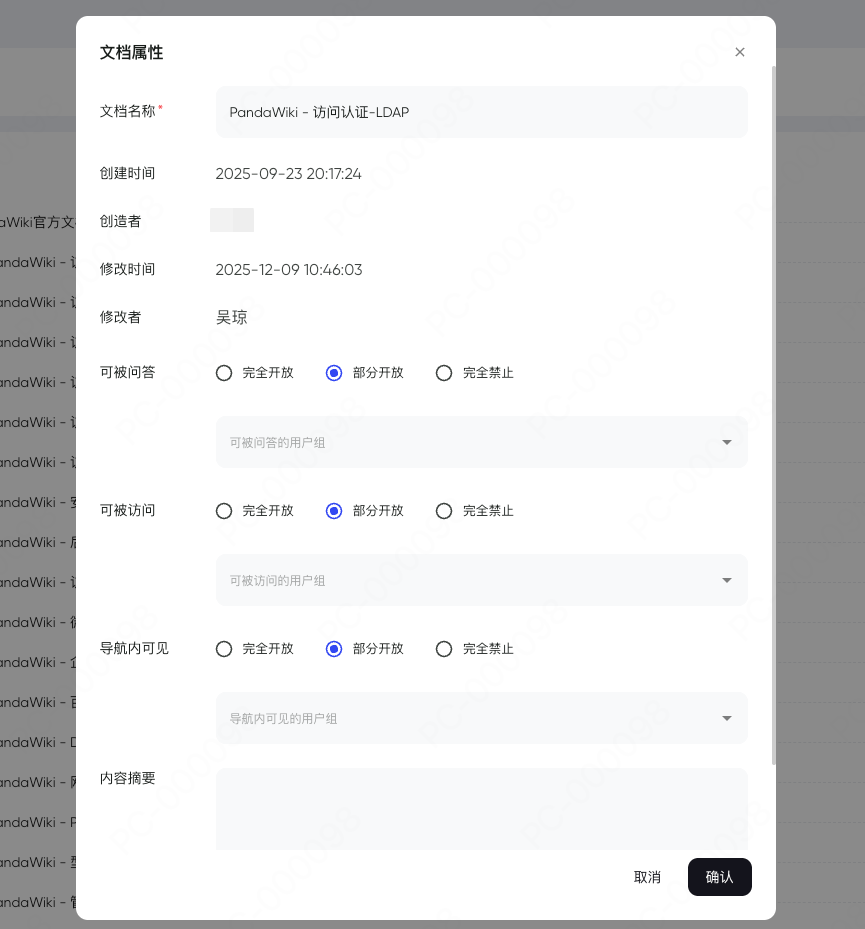Open the 导航内可见的用户组 dropdown
This screenshot has height=929, width=865.
pyautogui.click(x=481, y=718)
